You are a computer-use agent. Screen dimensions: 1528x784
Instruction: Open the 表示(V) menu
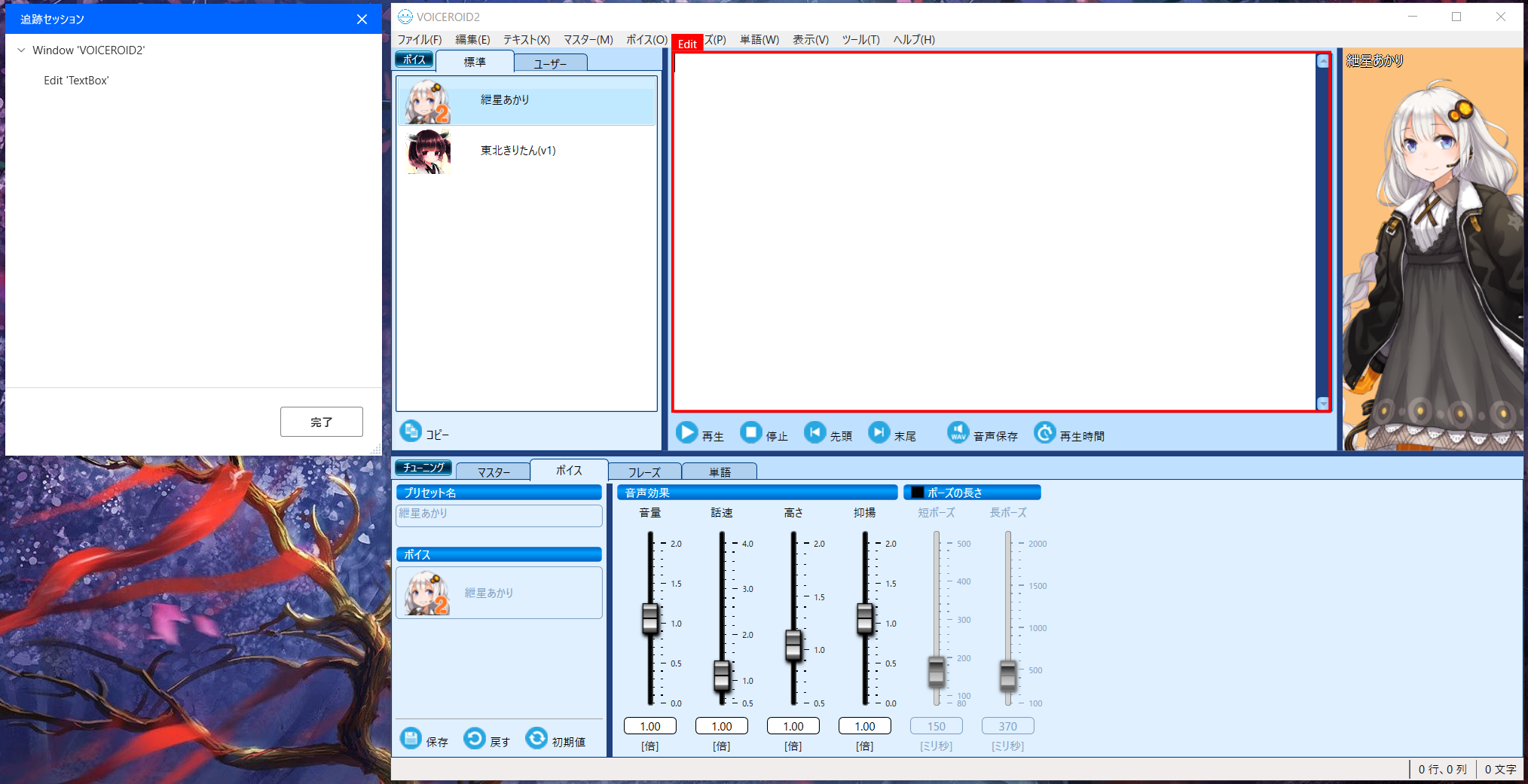[x=811, y=40]
